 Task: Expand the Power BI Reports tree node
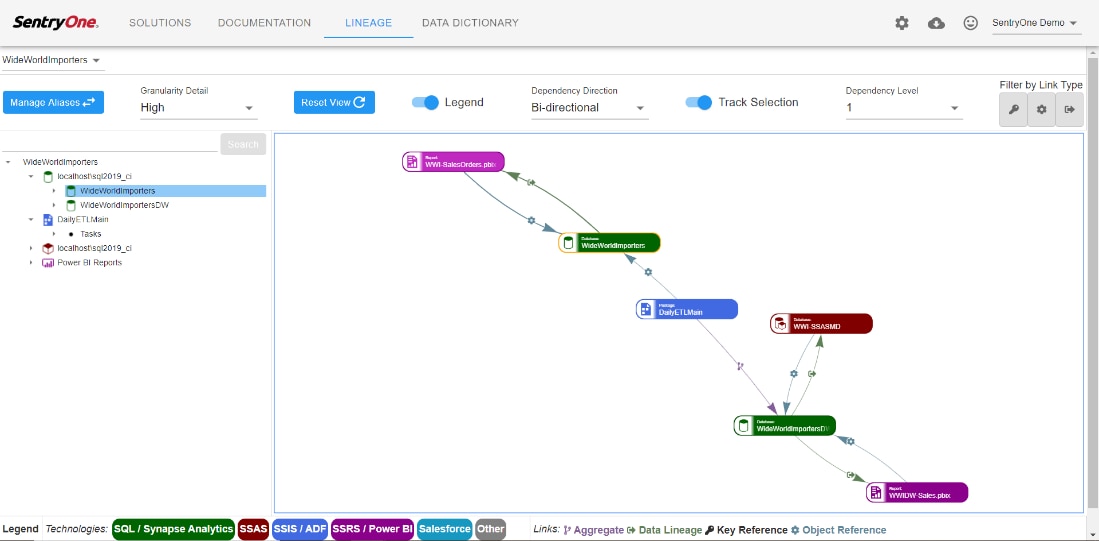click(33, 263)
